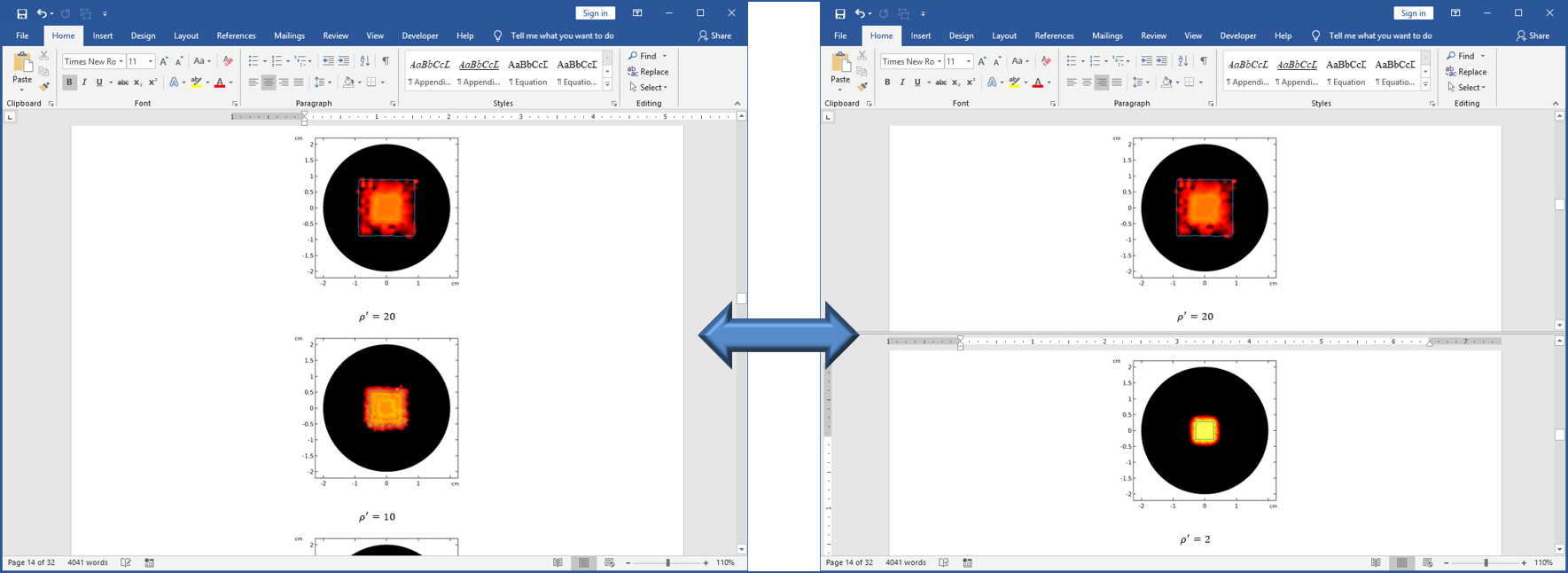The image size is (1568, 573).
Task: Apply Equation style in left Styles gallery
Action: 528,72
